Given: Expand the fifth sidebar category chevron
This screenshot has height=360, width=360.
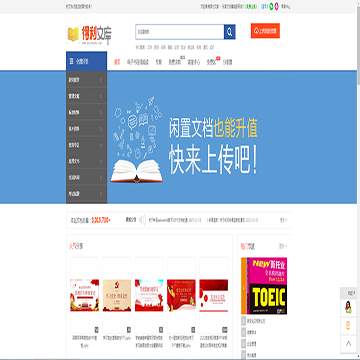Looking at the screenshot, I should click(x=101, y=145).
